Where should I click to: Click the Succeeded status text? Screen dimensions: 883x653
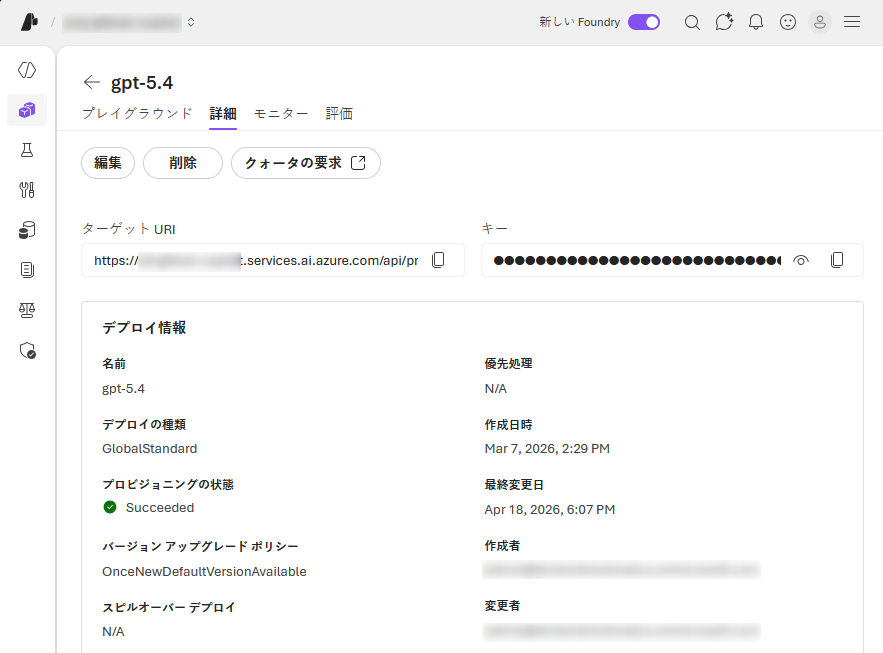(160, 508)
